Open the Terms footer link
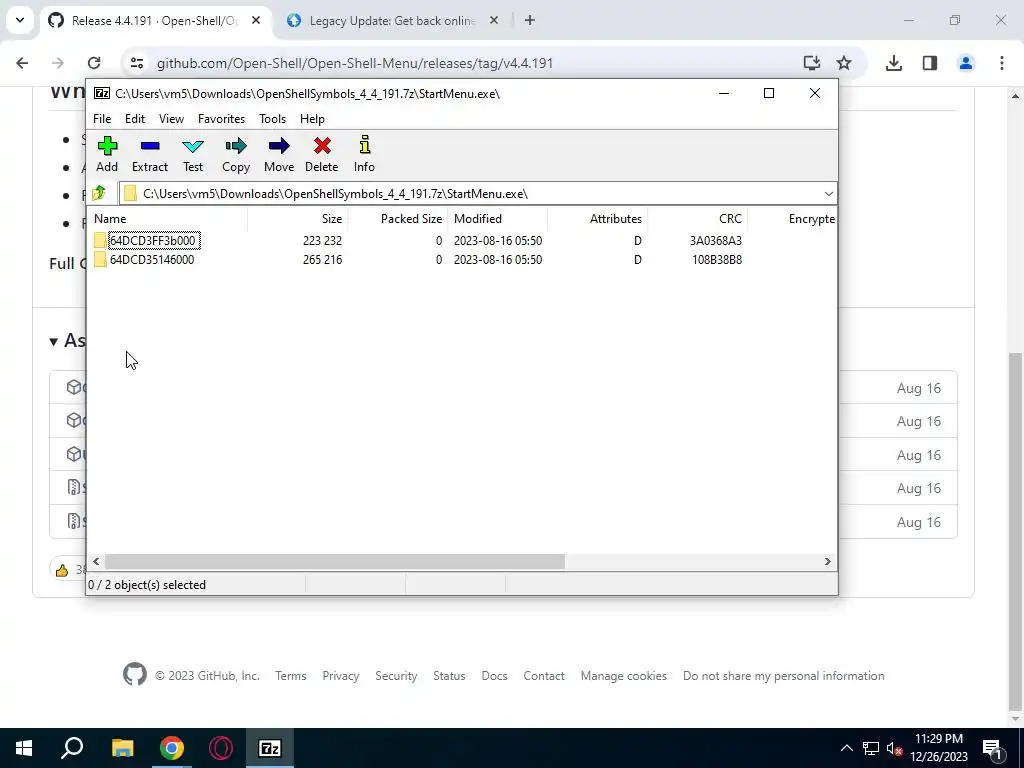Viewport: 1024px width, 768px height. click(x=291, y=676)
